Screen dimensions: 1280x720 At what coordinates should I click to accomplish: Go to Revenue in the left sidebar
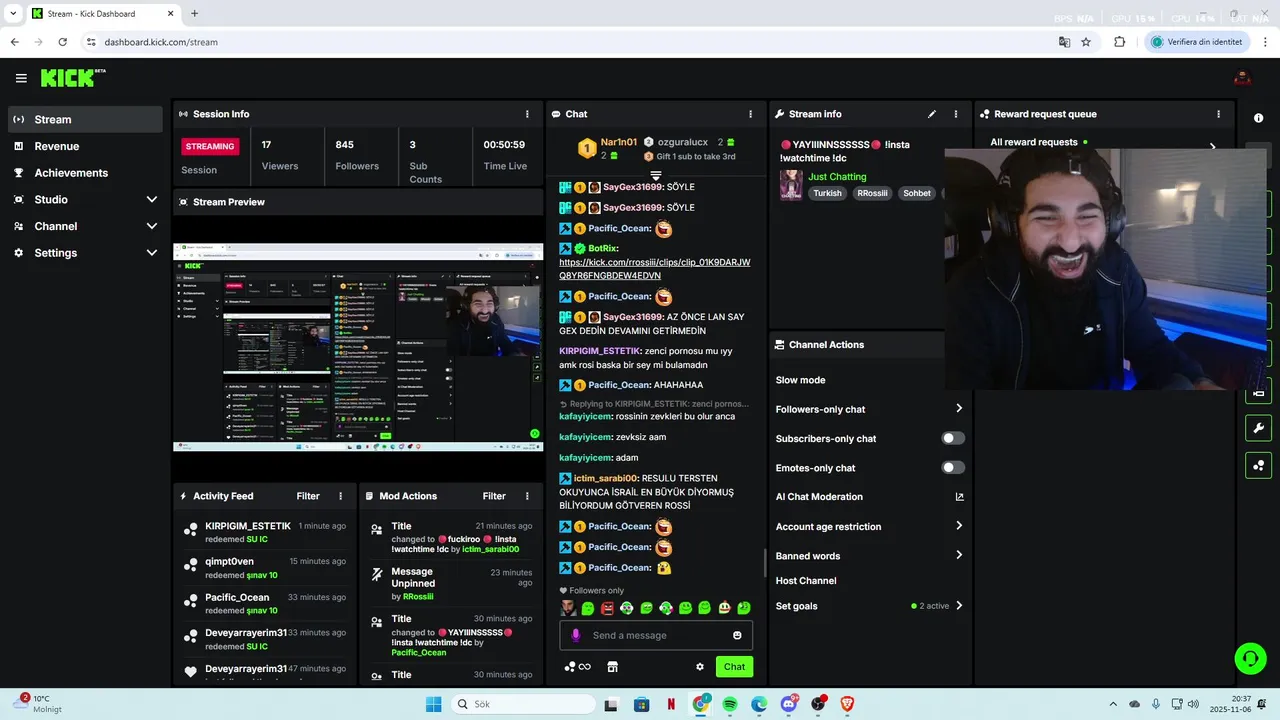click(x=85, y=146)
